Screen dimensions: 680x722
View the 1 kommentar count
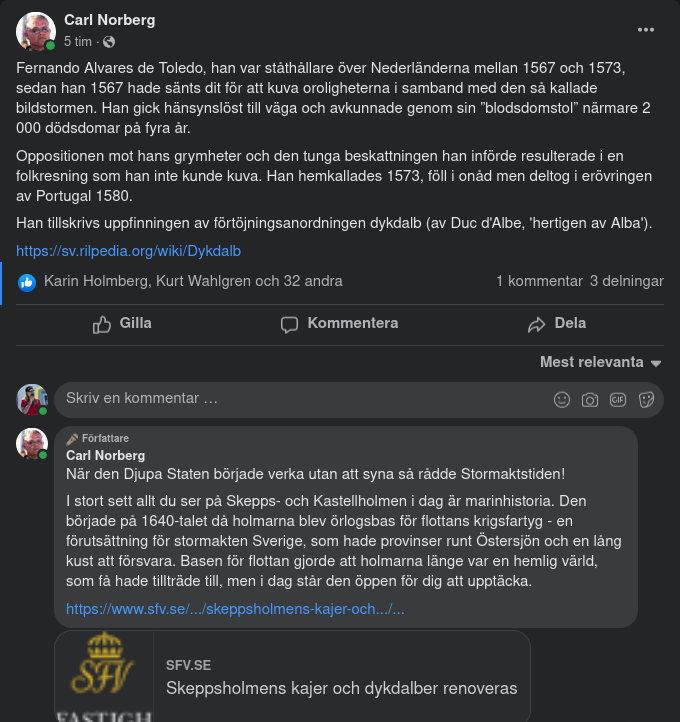pos(538,282)
